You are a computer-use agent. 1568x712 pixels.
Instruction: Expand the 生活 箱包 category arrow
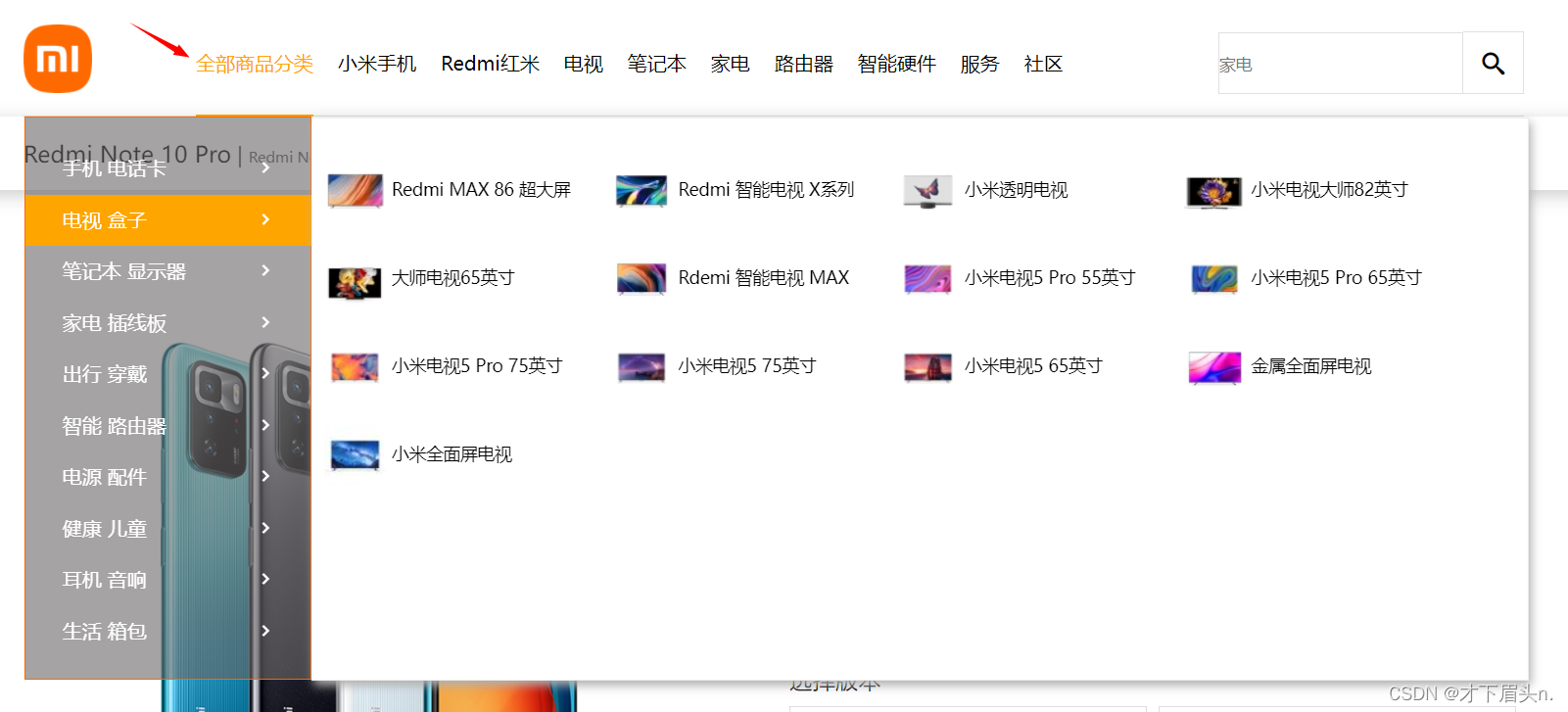pyautogui.click(x=265, y=631)
